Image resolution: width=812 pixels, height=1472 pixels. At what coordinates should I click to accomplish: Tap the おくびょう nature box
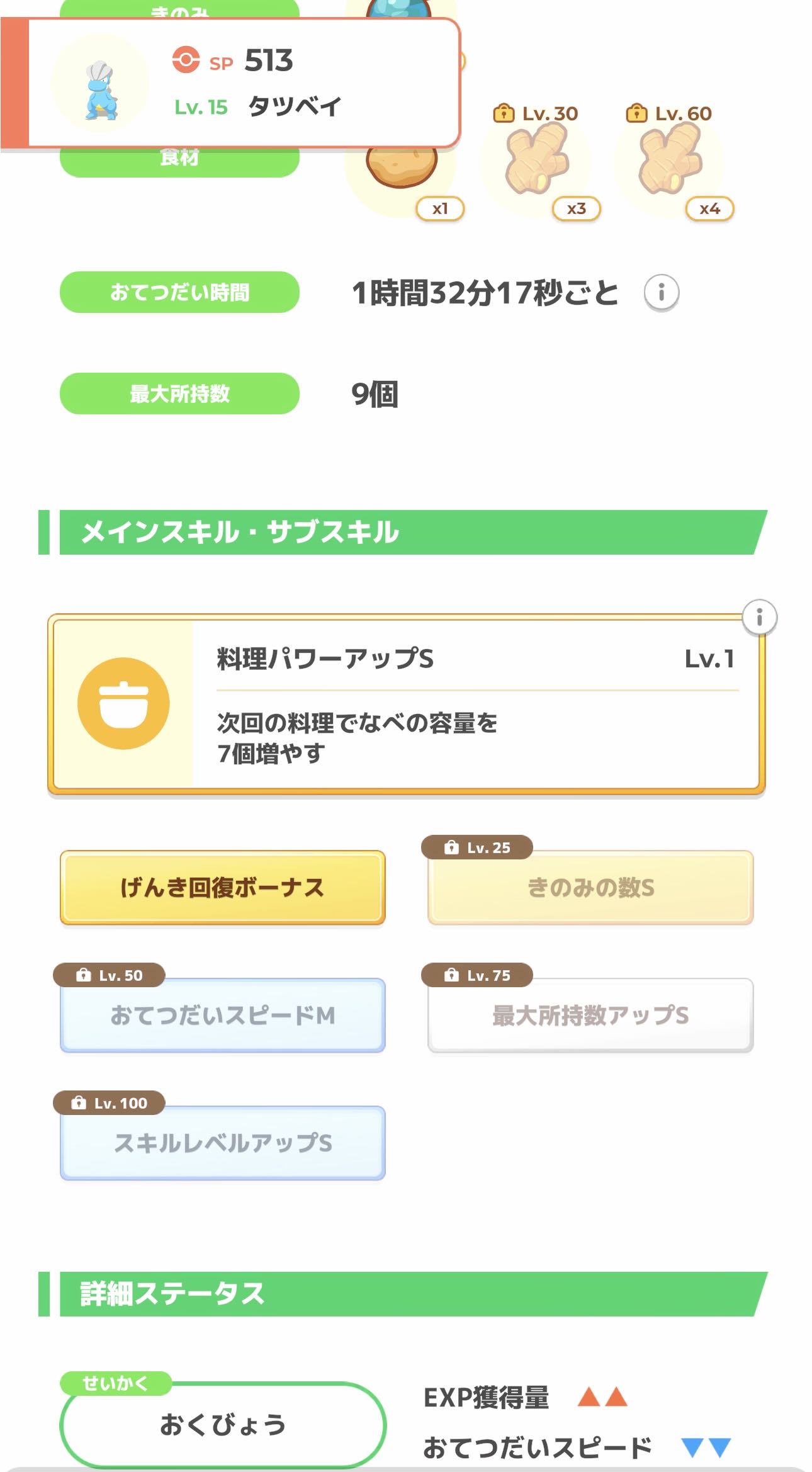(x=222, y=1424)
